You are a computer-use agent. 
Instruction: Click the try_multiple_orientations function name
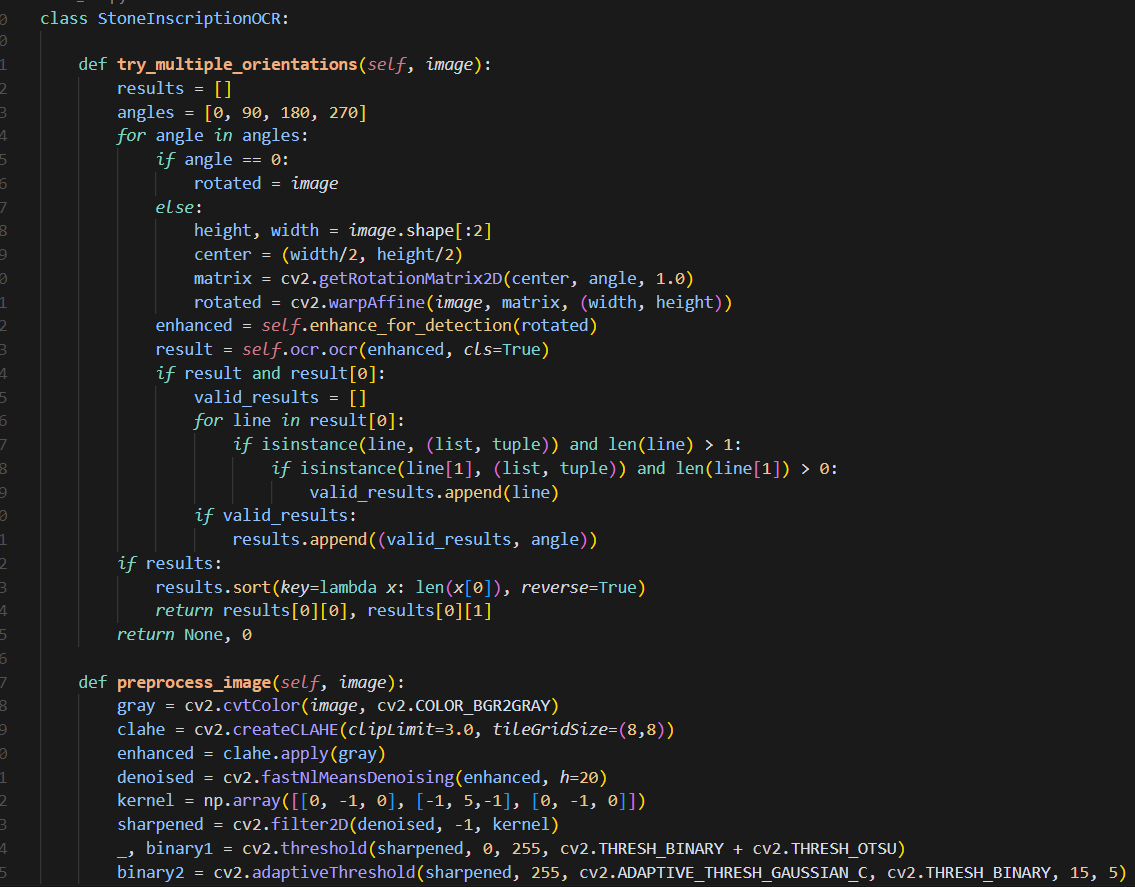[x=237, y=64]
